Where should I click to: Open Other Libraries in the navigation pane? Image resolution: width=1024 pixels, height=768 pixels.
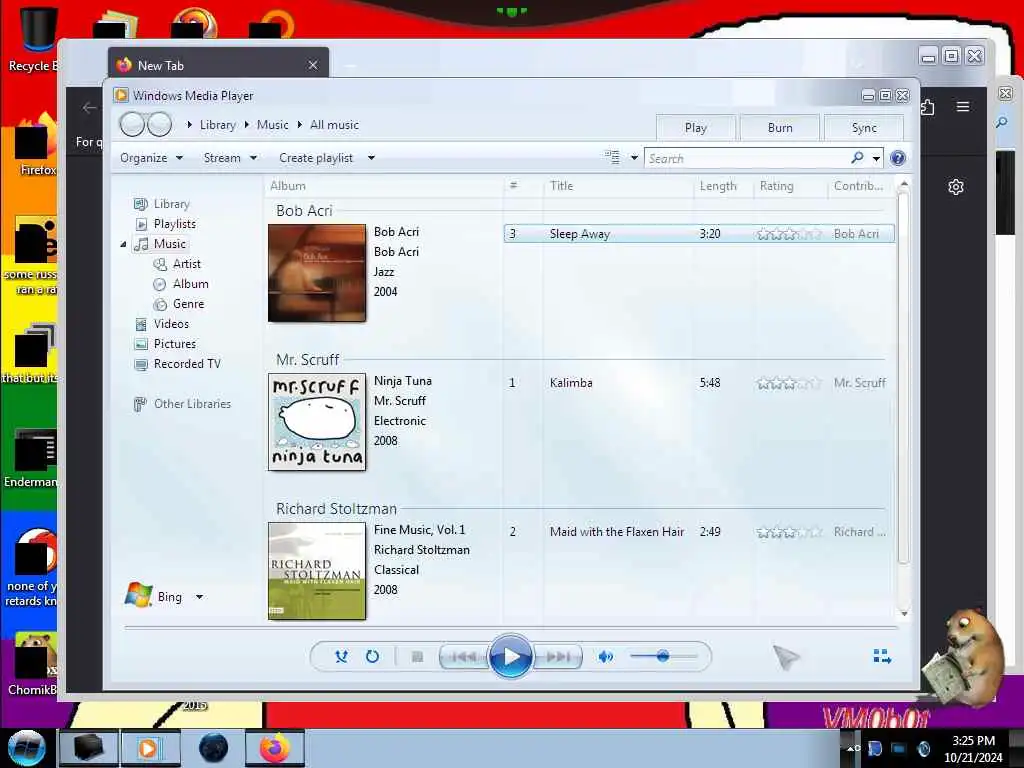coord(192,404)
